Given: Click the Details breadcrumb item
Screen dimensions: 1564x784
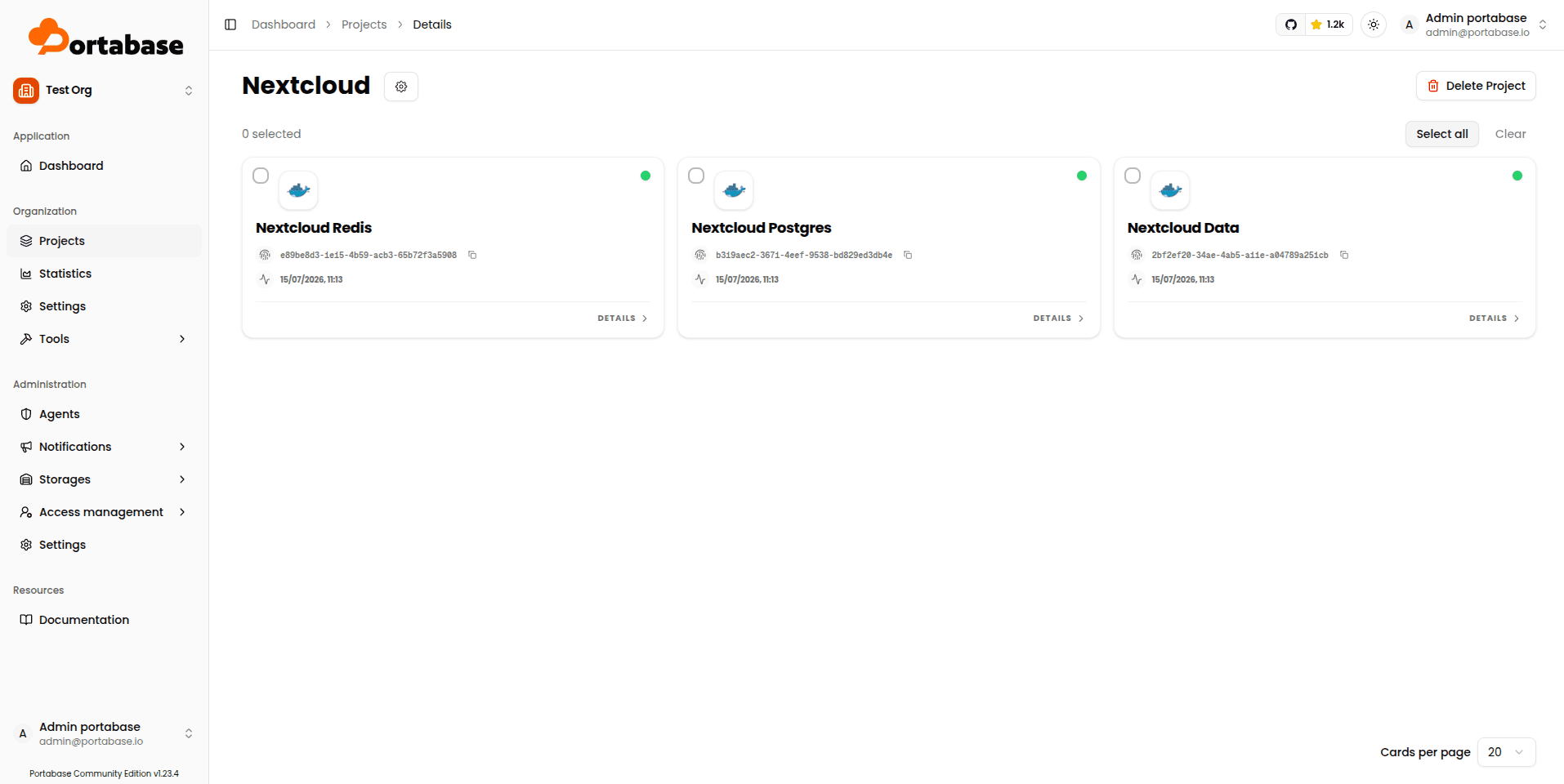Looking at the screenshot, I should coord(432,24).
